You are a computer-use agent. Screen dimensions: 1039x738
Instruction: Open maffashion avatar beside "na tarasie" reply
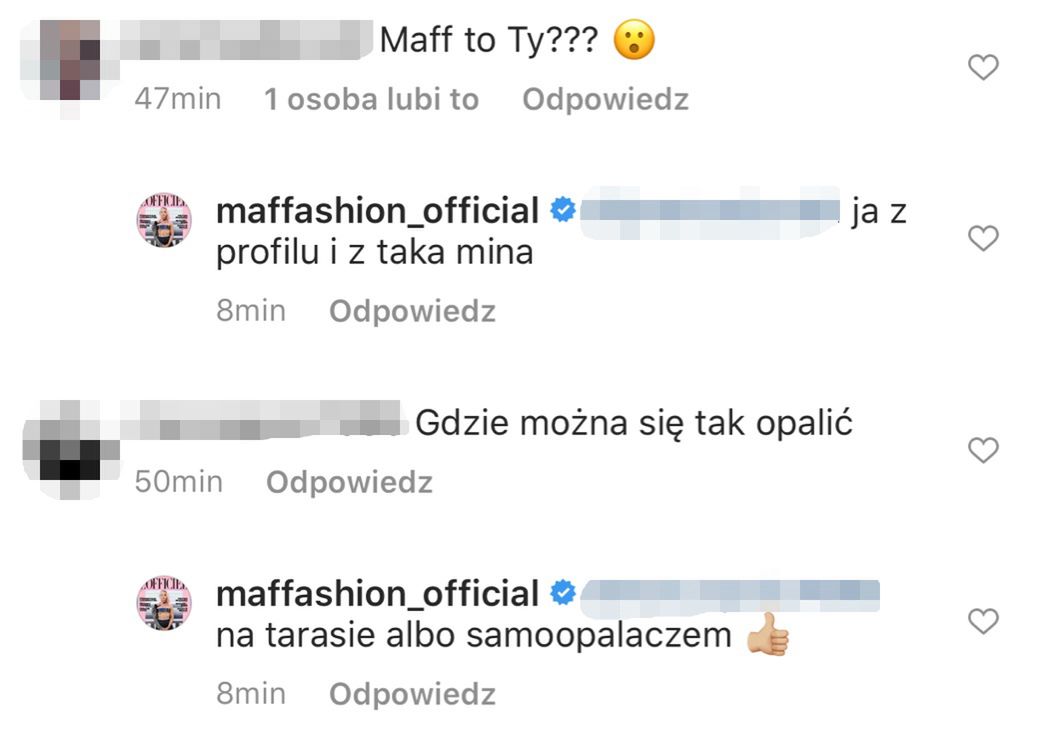(x=163, y=603)
